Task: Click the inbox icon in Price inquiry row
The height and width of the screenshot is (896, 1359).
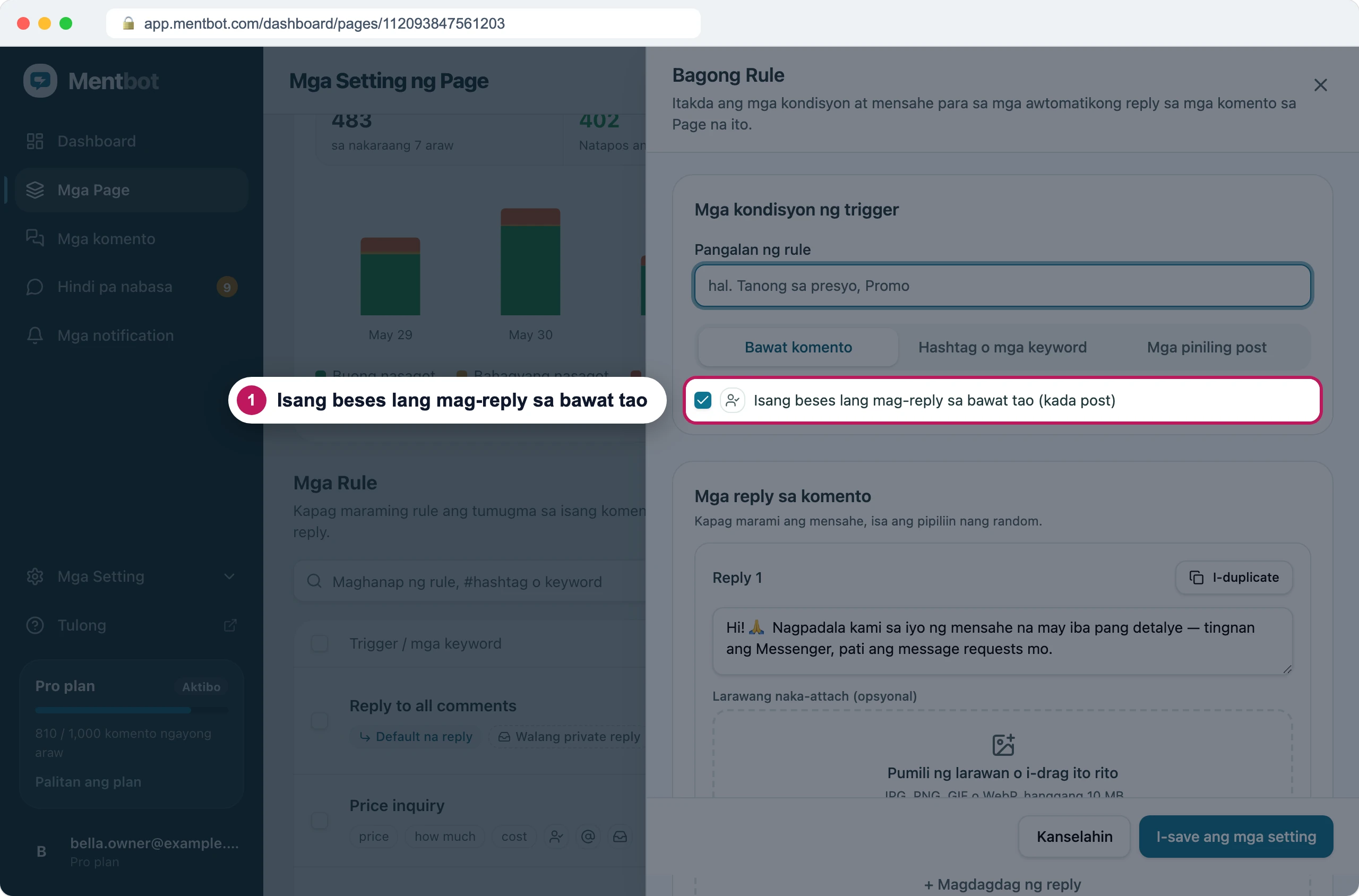Action: (620, 837)
